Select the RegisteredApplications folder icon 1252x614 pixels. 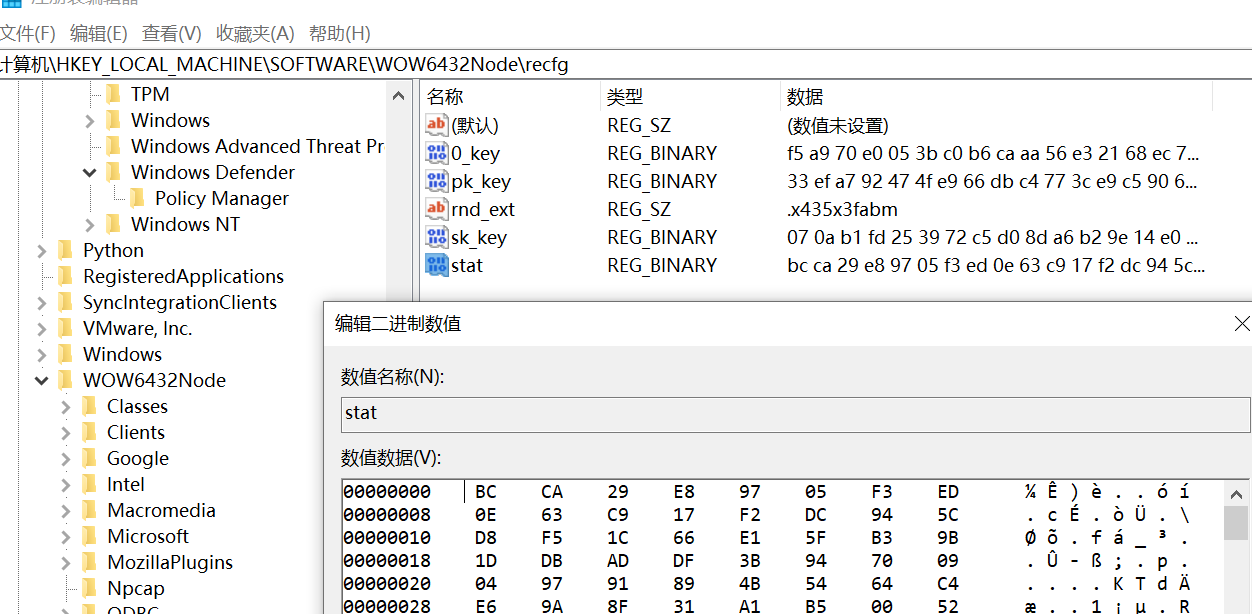pyautogui.click(x=65, y=276)
